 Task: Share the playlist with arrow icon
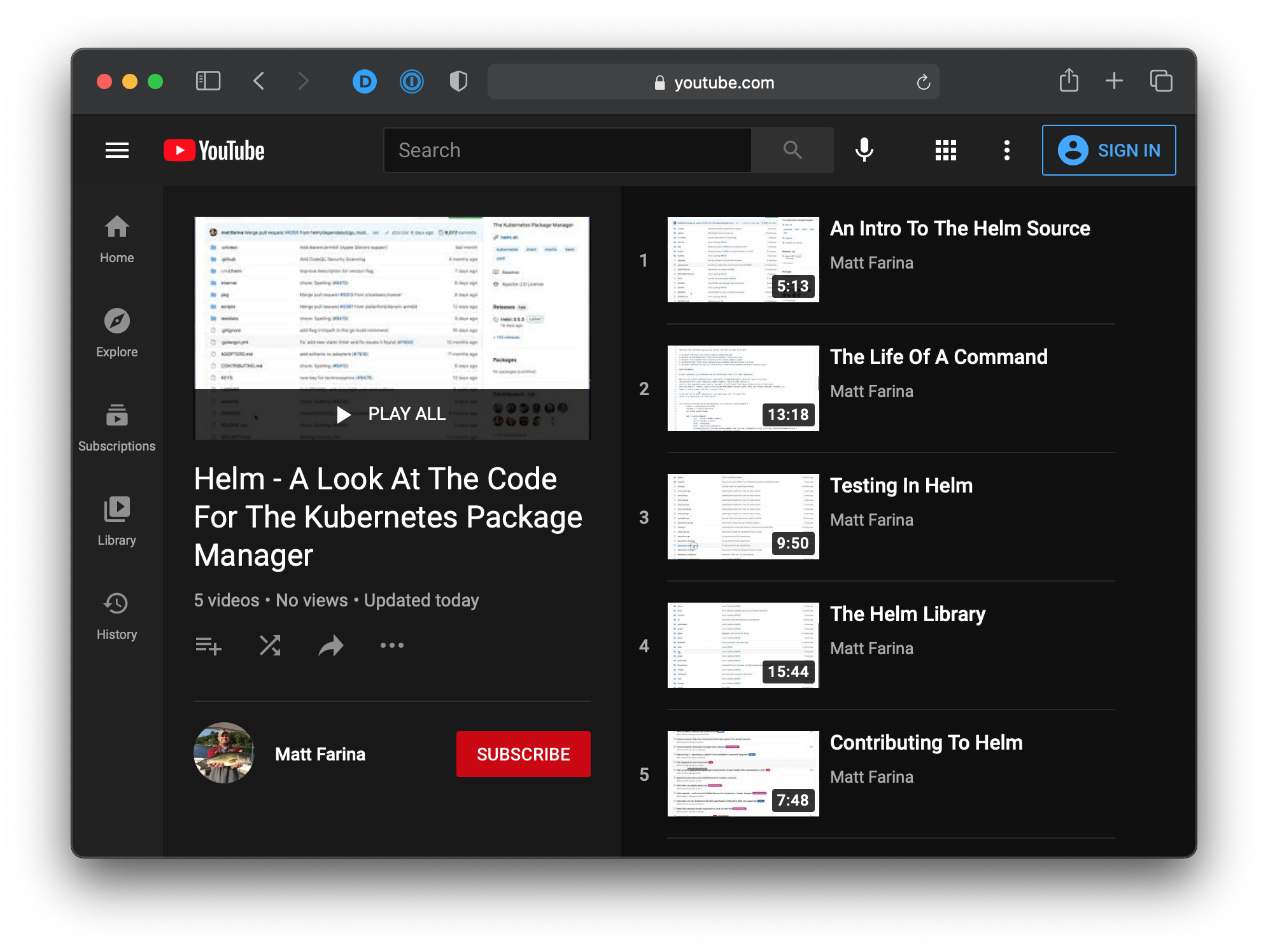tap(331, 646)
